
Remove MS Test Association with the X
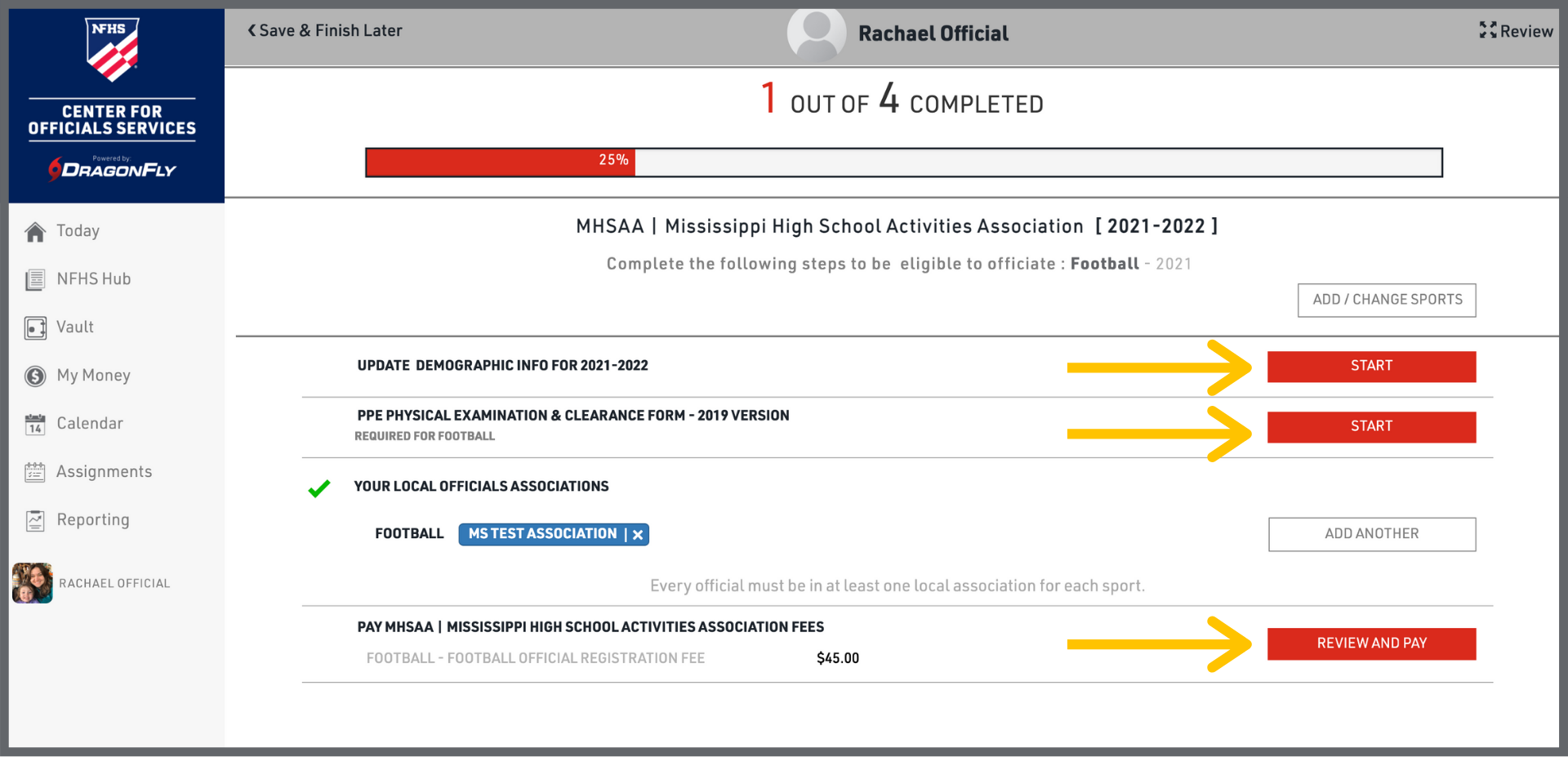pos(638,535)
